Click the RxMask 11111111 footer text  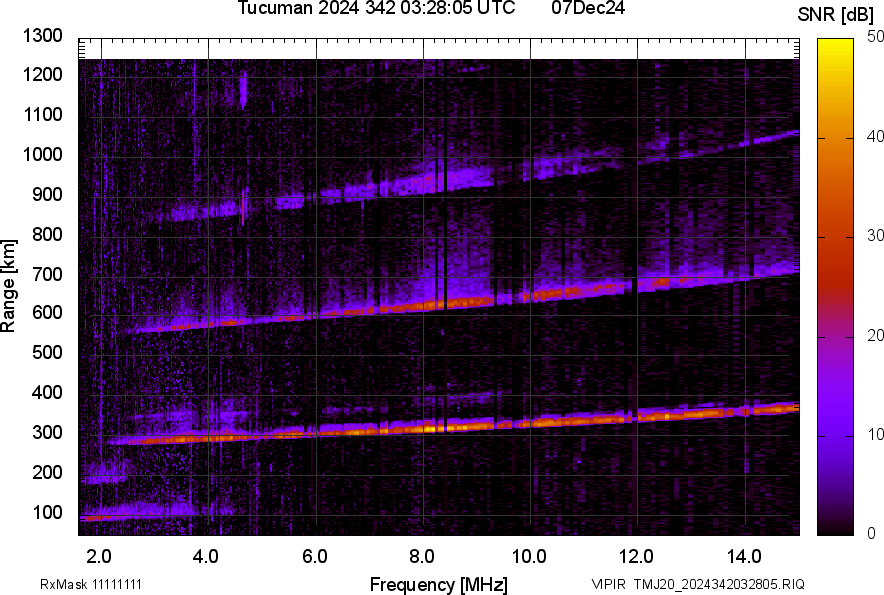click(91, 584)
